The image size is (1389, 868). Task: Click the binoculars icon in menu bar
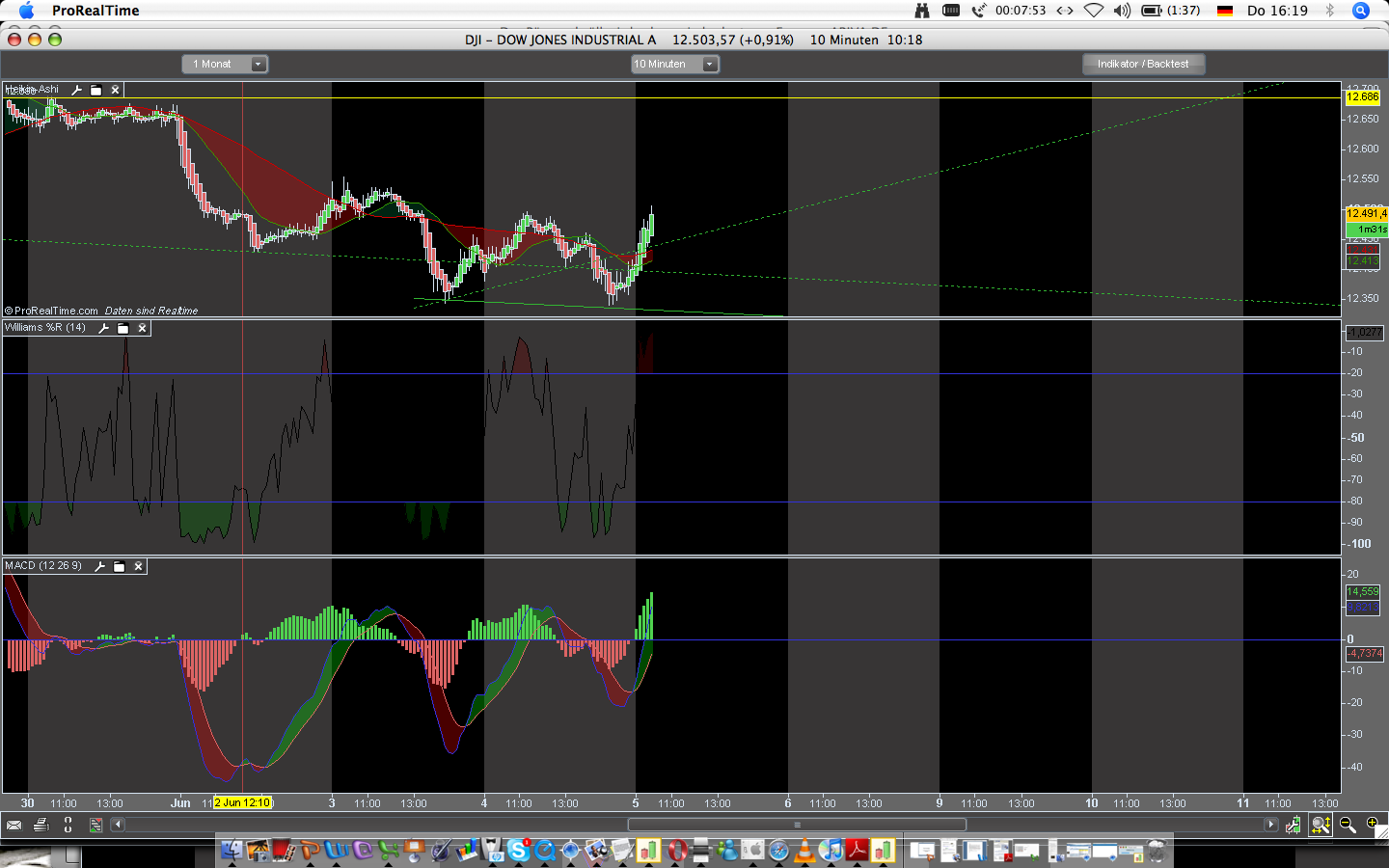click(922, 11)
